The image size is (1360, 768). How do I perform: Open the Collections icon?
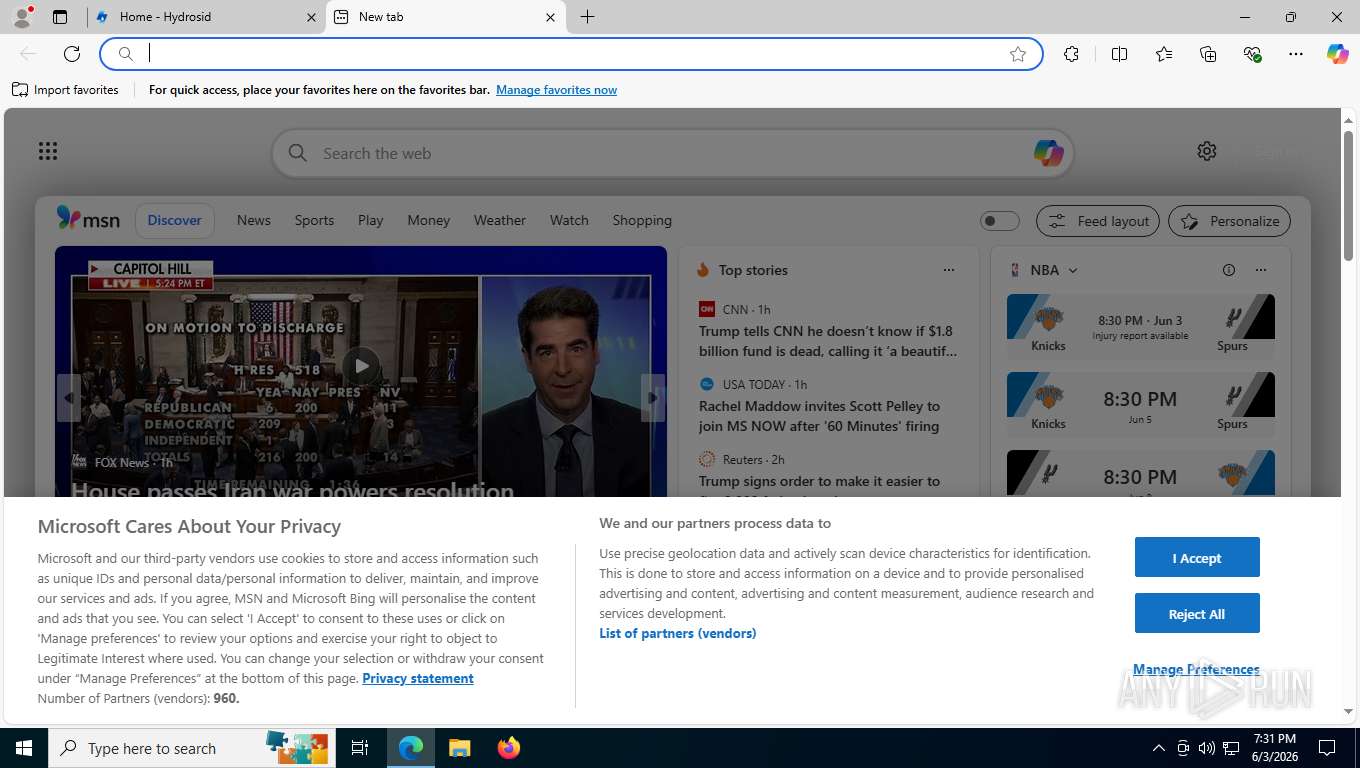[x=1208, y=54]
